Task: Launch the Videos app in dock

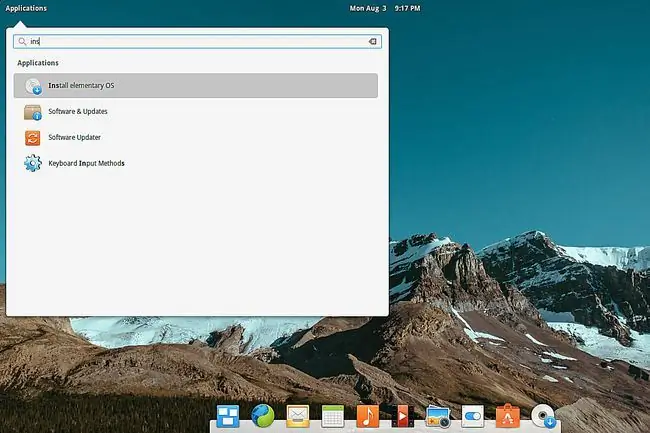Action: (x=403, y=416)
